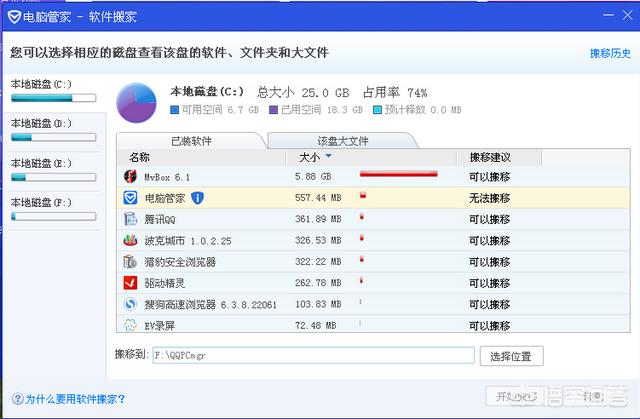Switch to the 已装软件 tab

click(191, 141)
